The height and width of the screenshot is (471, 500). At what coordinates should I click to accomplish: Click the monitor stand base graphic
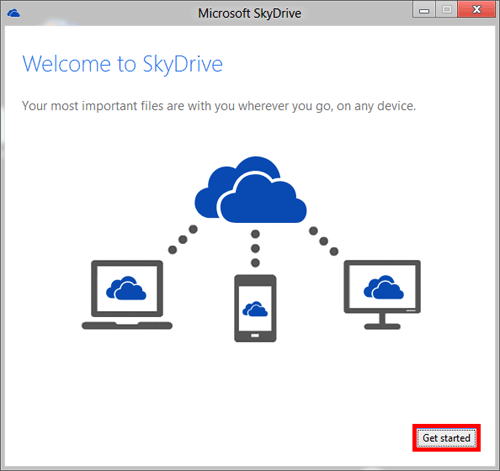coord(382,326)
